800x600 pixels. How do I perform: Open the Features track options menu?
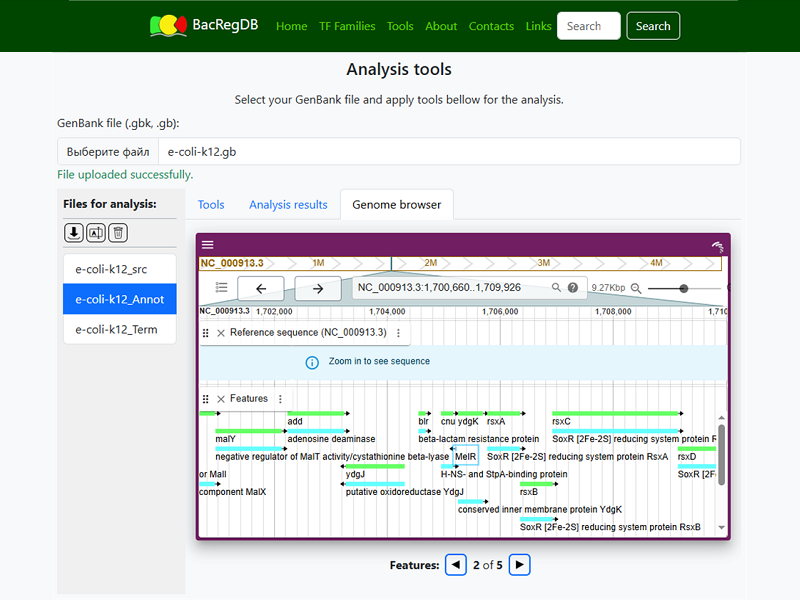pyautogui.click(x=280, y=399)
